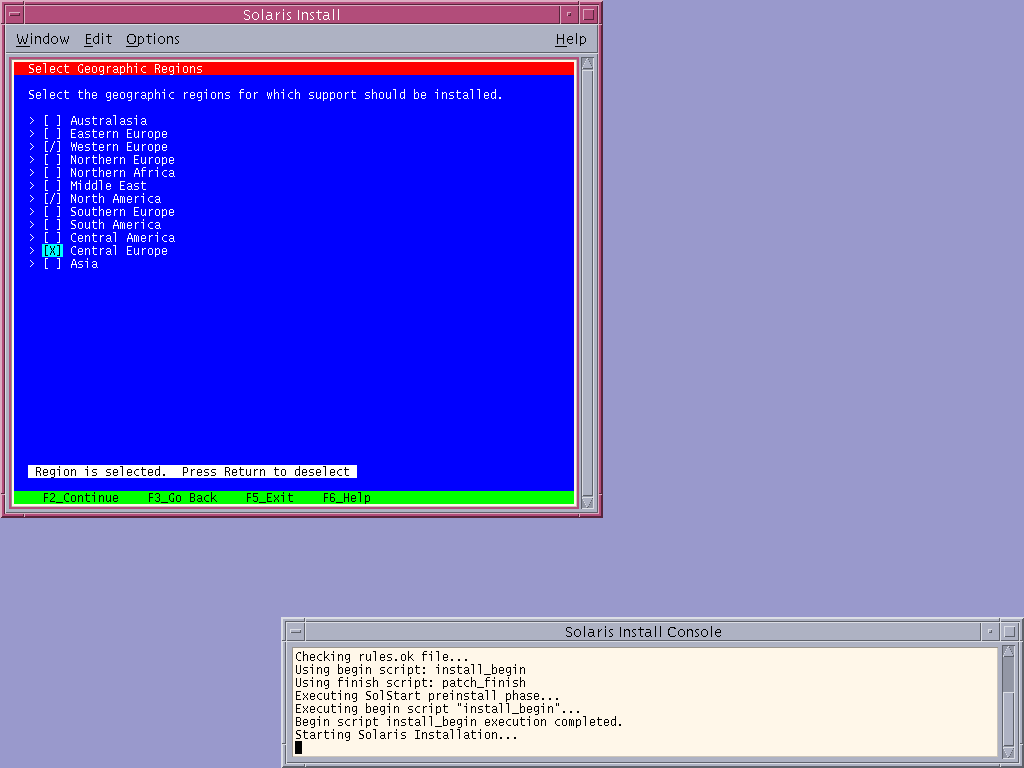Check the Australasia region checkbox

[52, 121]
